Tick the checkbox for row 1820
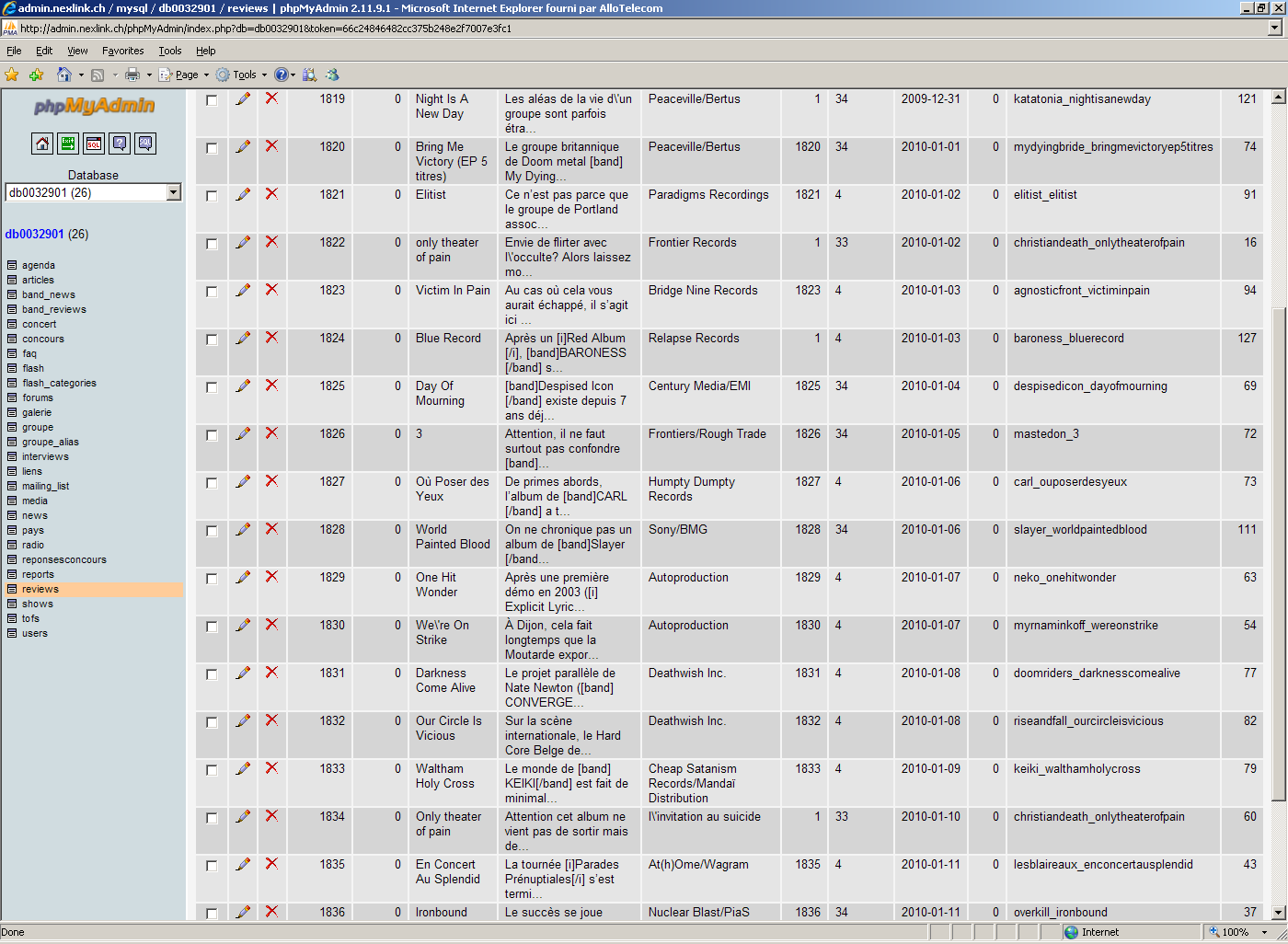This screenshot has height=944, width=1288. (212, 148)
